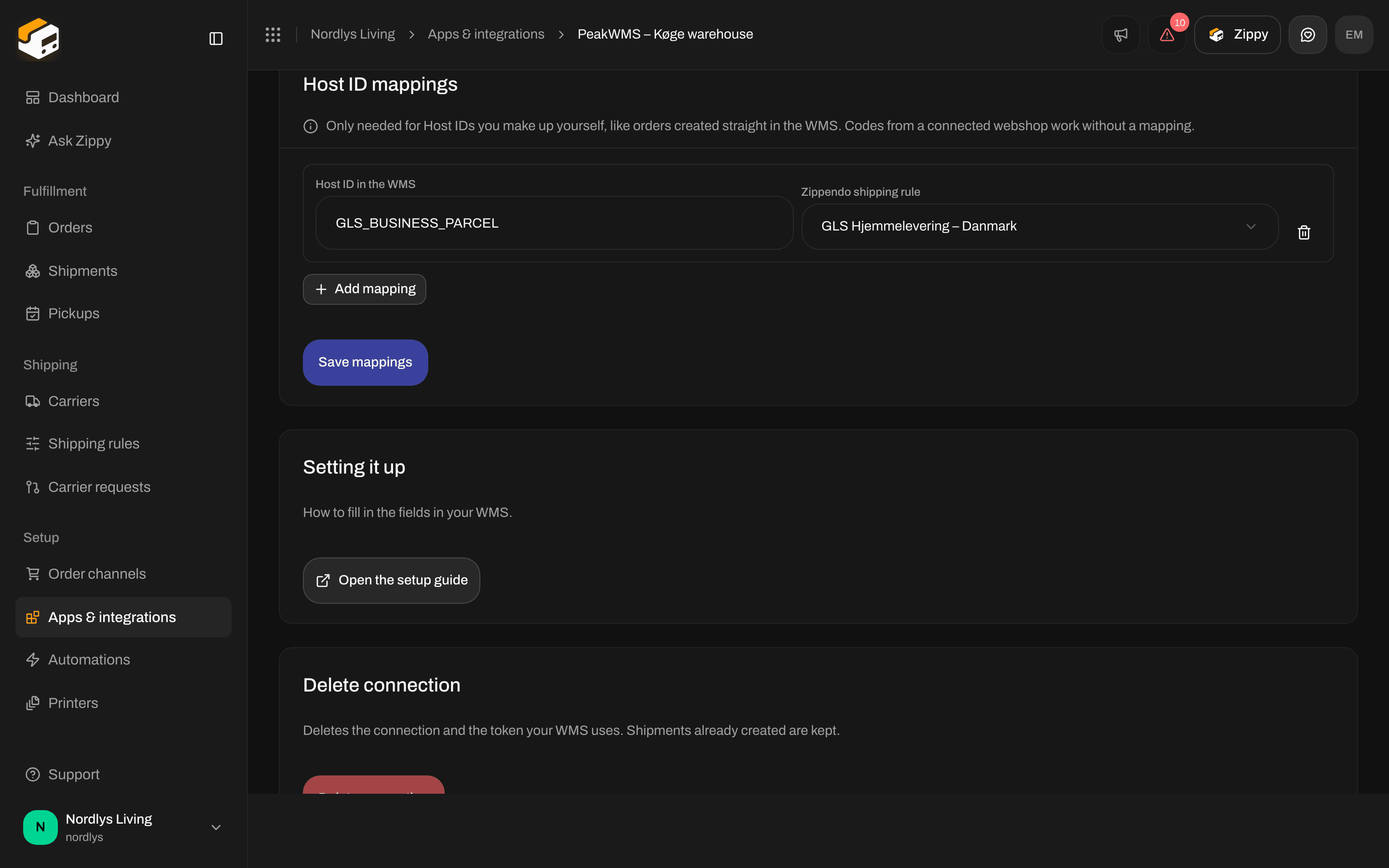Open Carriers page
The height and width of the screenshot is (868, 1389).
(123, 401)
